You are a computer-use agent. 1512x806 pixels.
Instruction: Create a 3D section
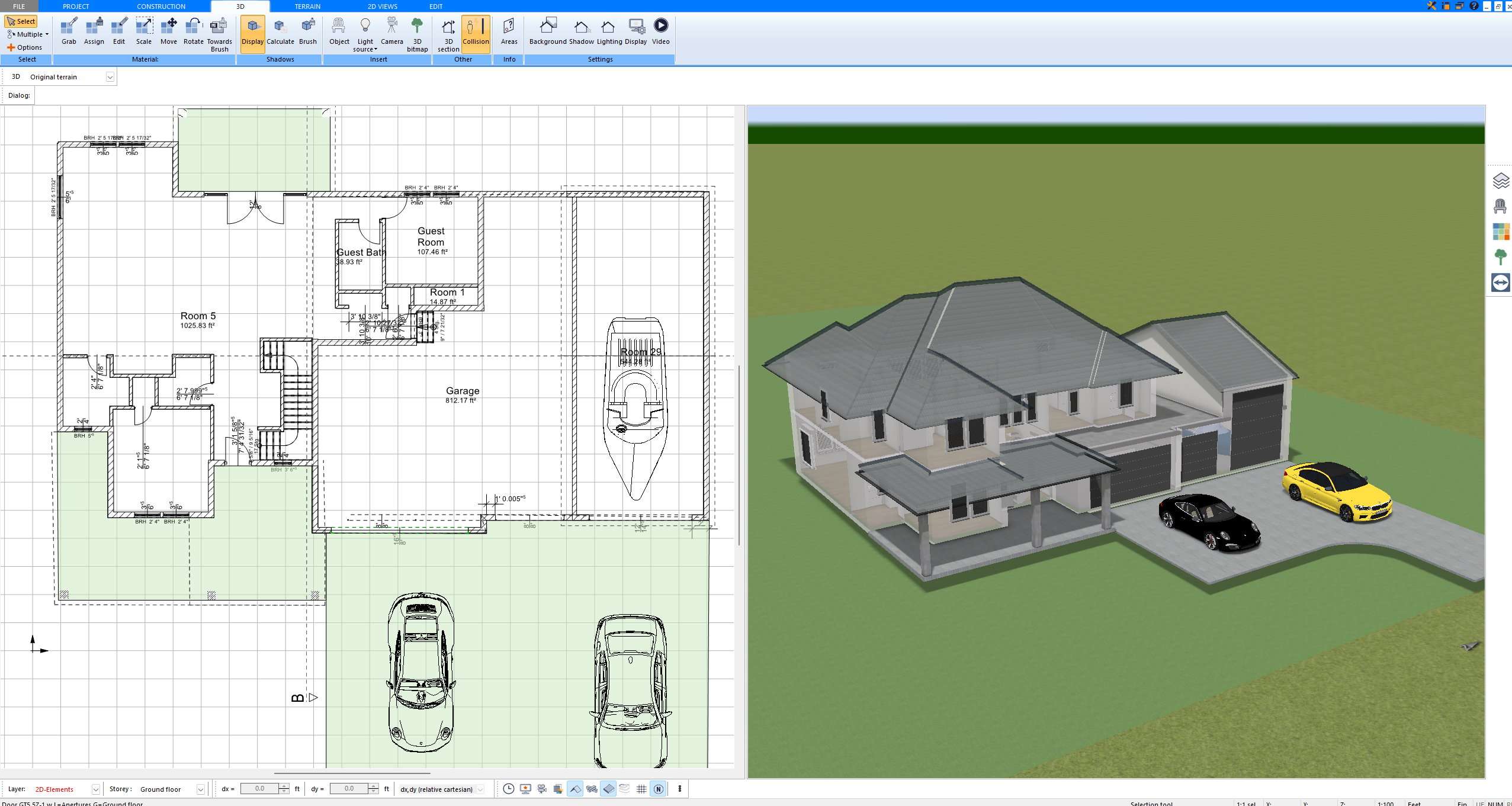(x=448, y=34)
